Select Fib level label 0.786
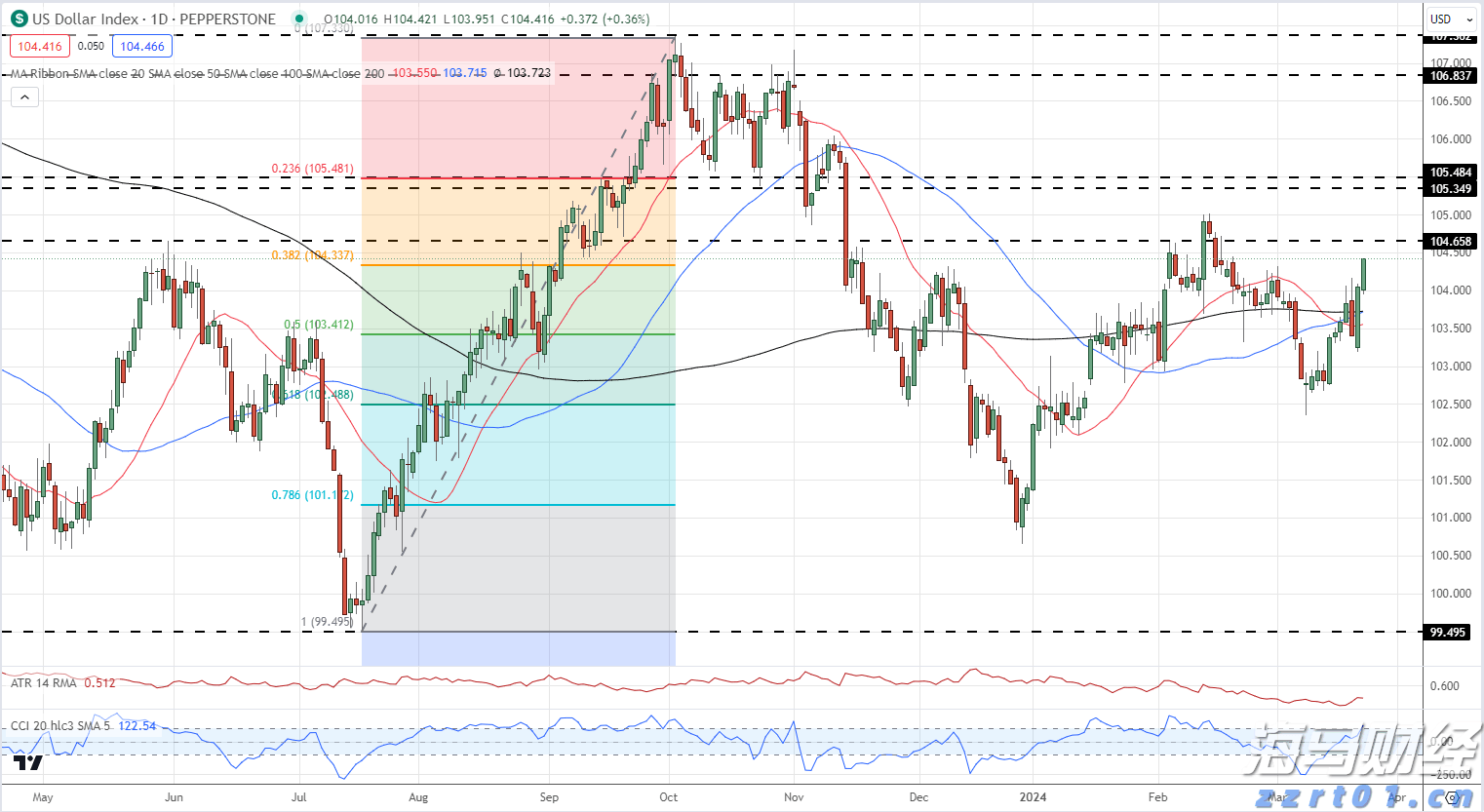 point(312,495)
